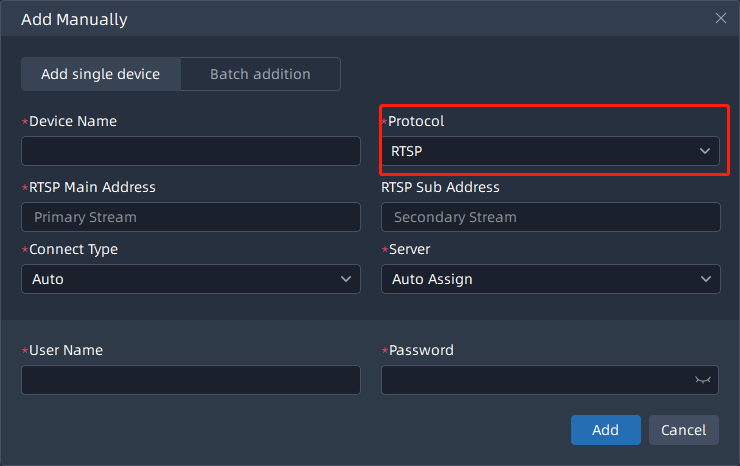
Task: Click inside the Password input field
Action: (535, 380)
